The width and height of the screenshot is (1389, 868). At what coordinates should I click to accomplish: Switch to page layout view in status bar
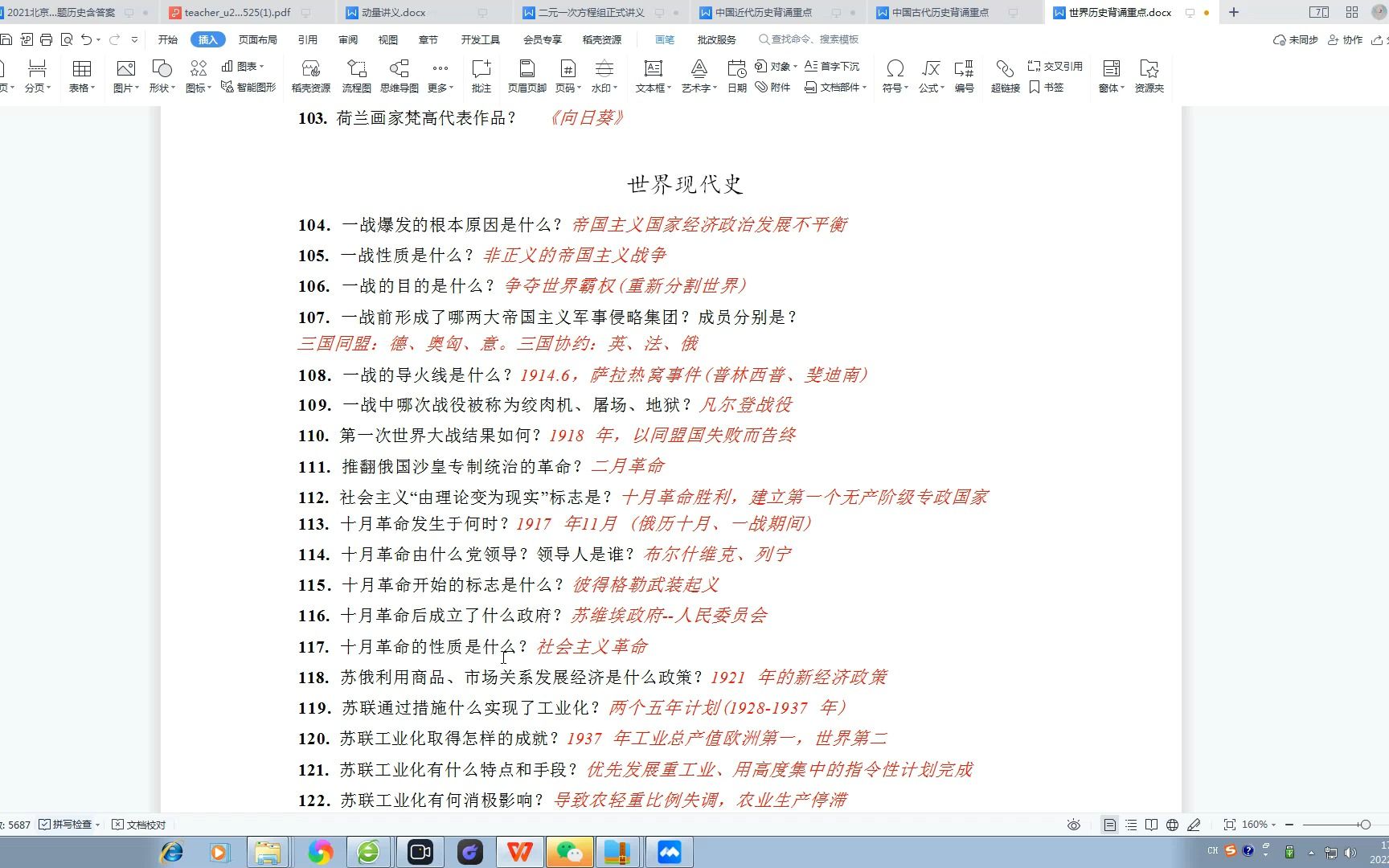point(1109,825)
